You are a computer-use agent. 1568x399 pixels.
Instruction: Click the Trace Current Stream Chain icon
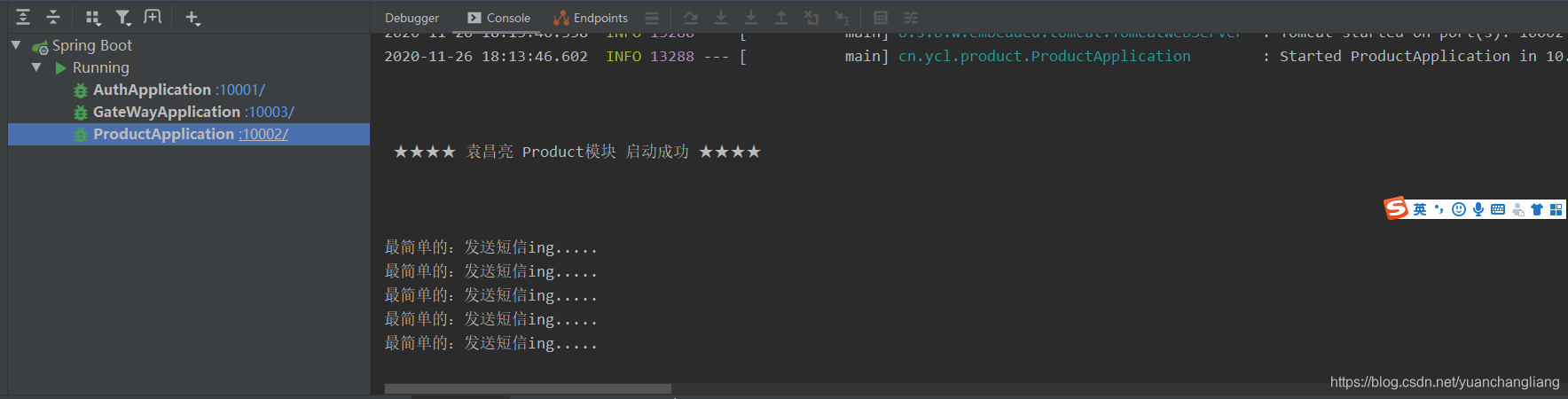[911, 18]
